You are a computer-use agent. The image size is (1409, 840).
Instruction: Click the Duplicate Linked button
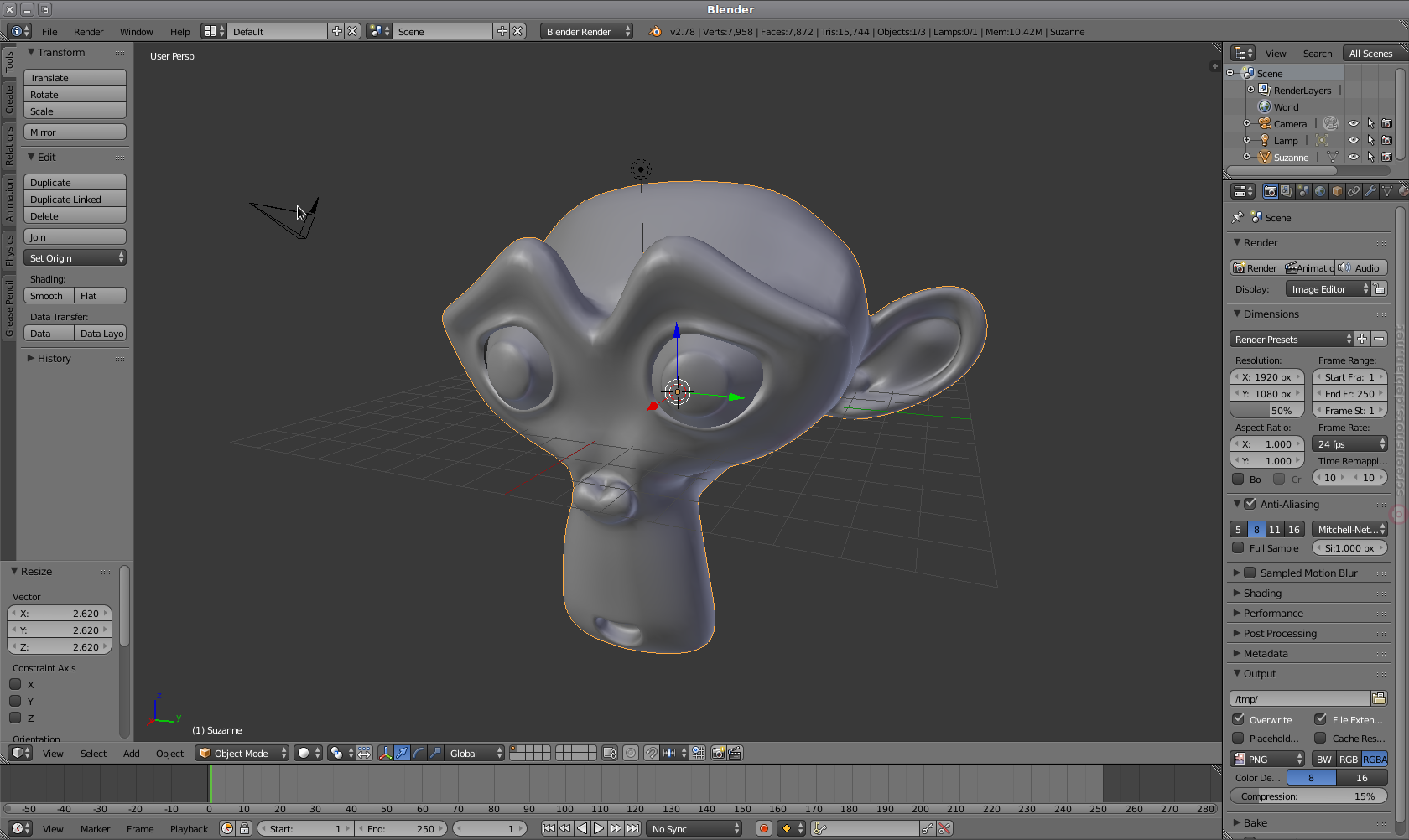click(x=75, y=199)
